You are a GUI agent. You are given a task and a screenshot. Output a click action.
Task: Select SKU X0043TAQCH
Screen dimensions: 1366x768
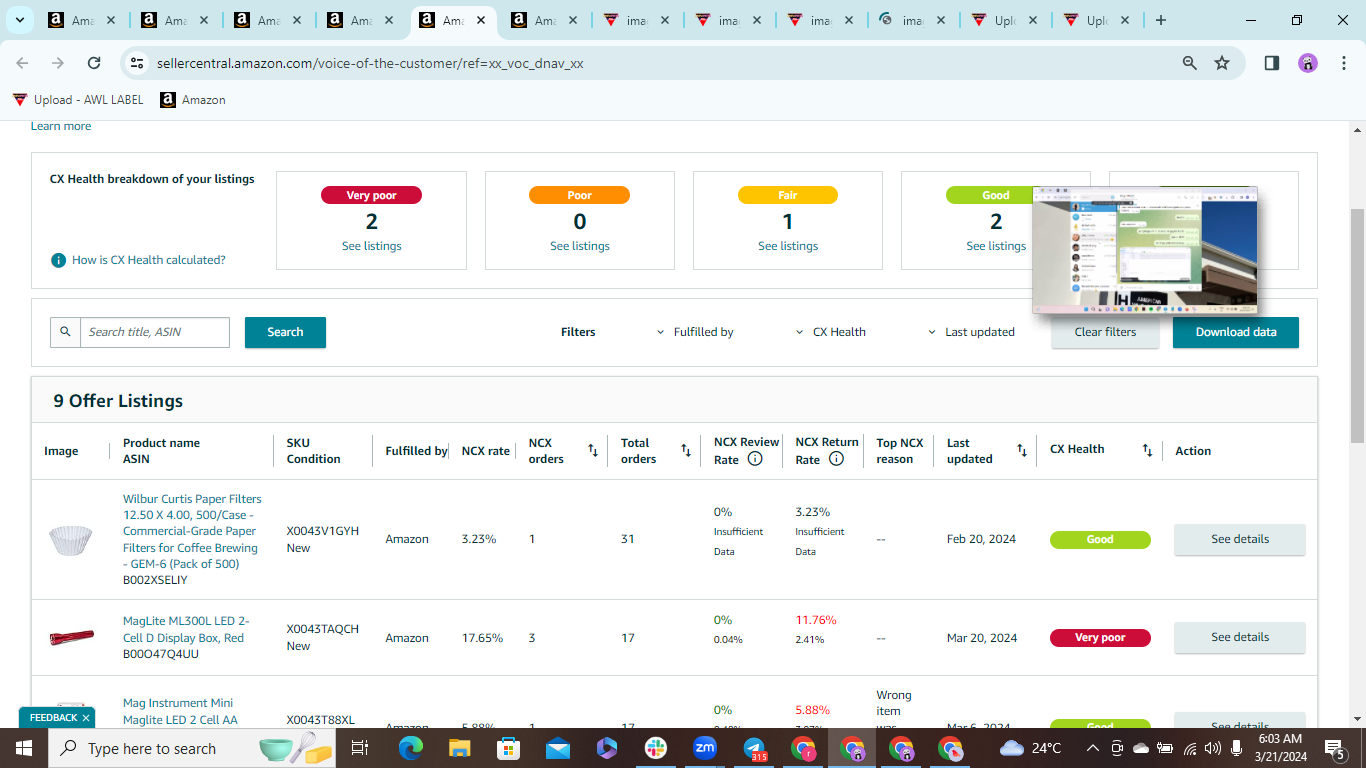tap(322, 629)
